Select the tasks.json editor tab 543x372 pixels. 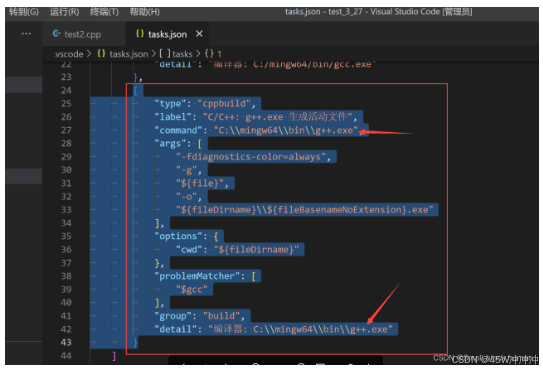[167, 34]
